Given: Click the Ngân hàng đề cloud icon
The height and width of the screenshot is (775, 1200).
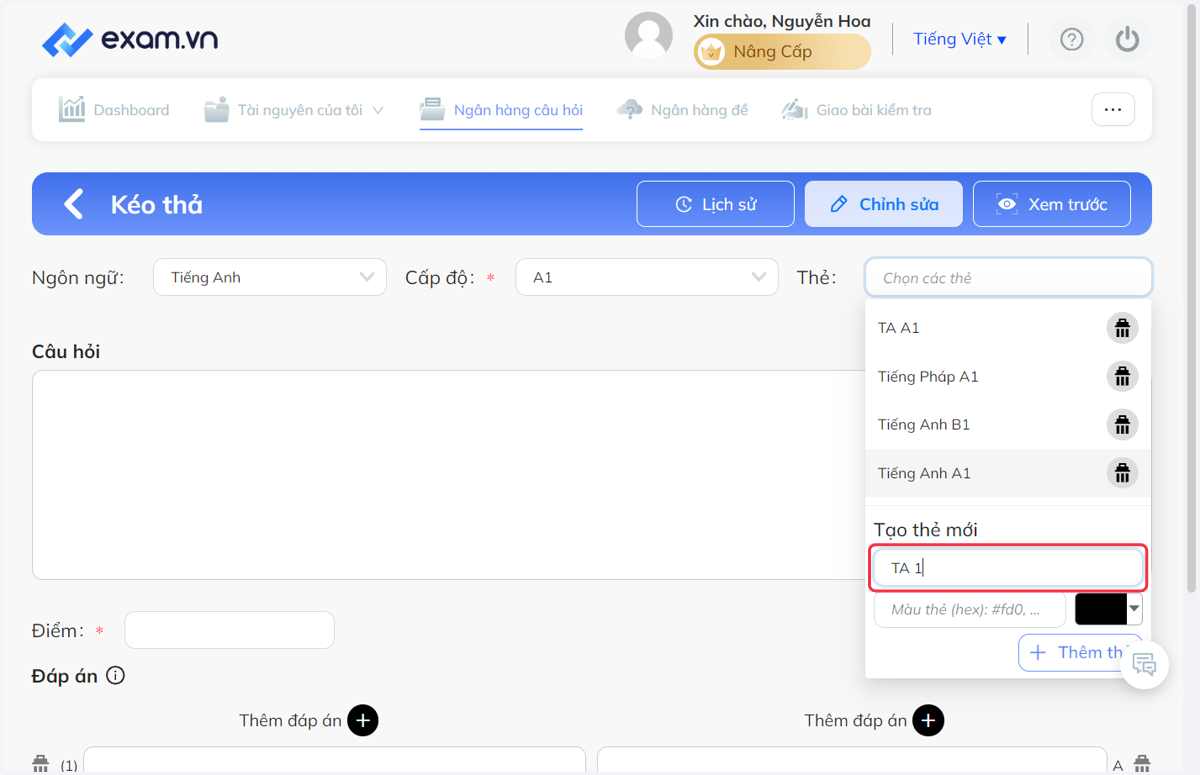Looking at the screenshot, I should coord(630,110).
